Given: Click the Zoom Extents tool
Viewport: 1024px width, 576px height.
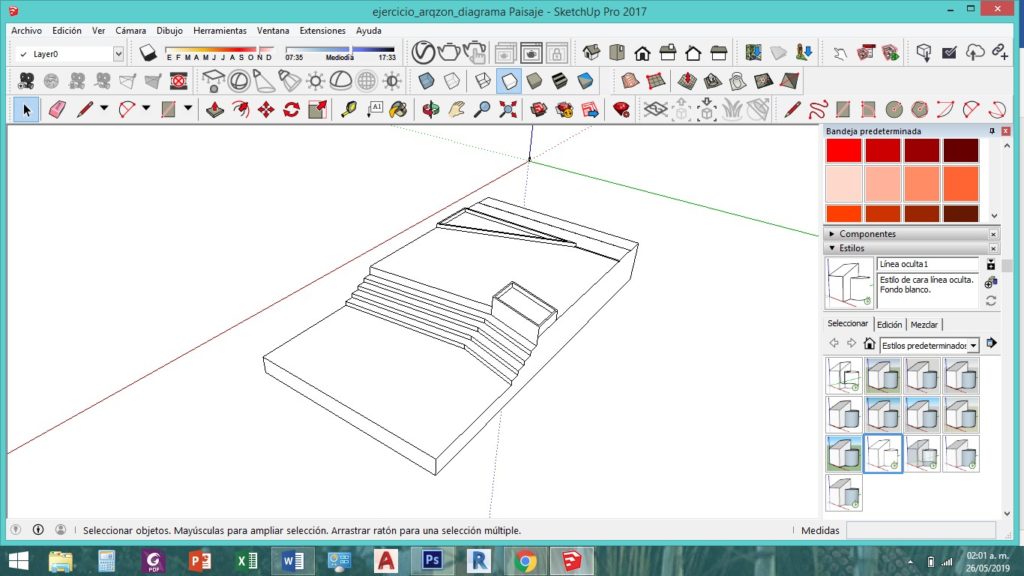Looking at the screenshot, I should pos(507,110).
